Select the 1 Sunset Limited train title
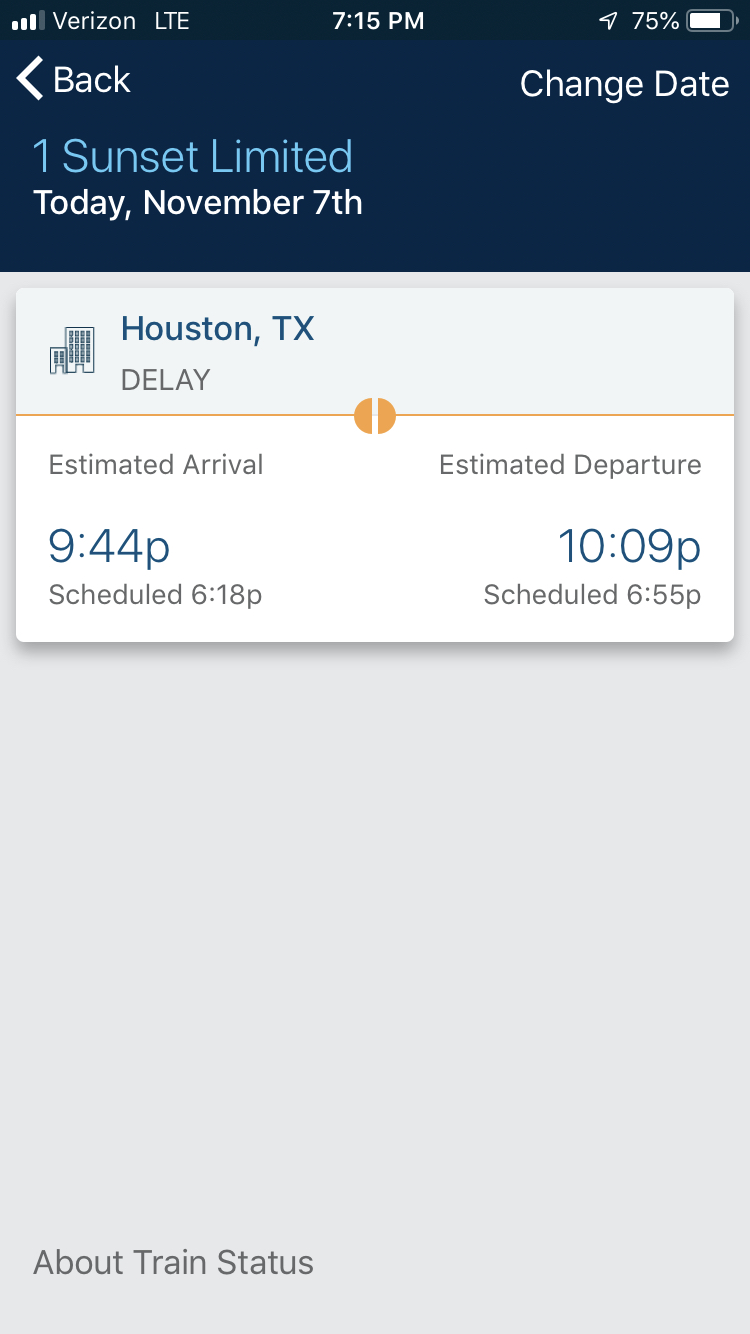Screen dimensions: 750x1334 click(x=193, y=157)
